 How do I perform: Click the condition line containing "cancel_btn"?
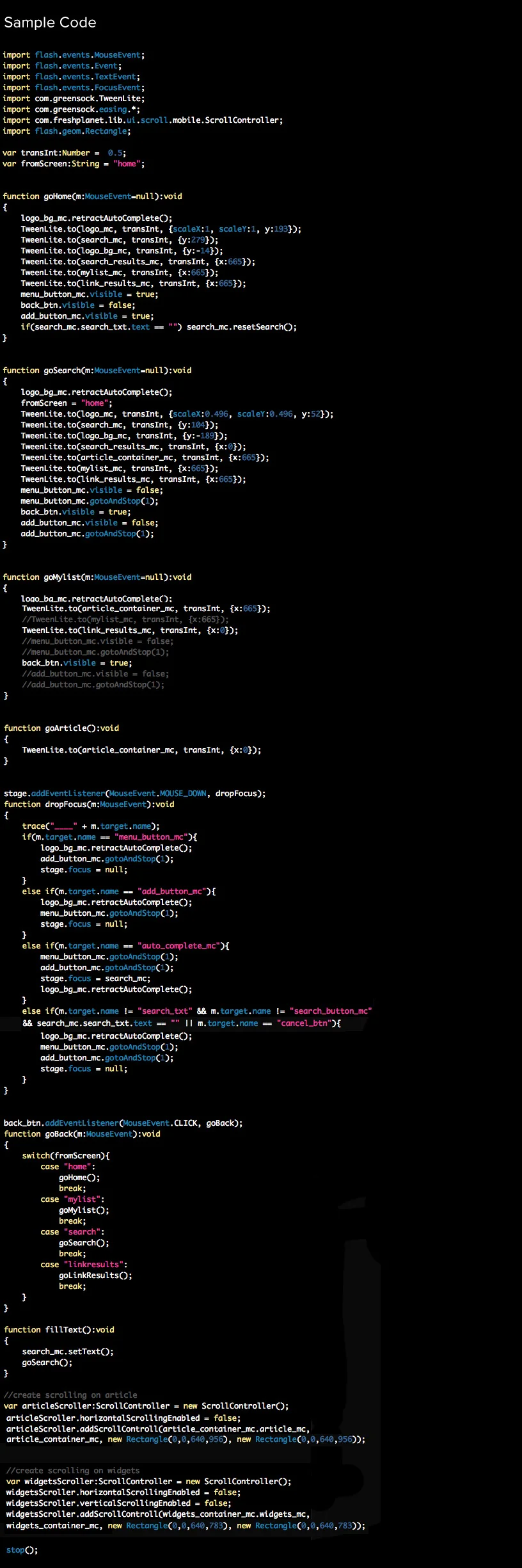point(182,1023)
